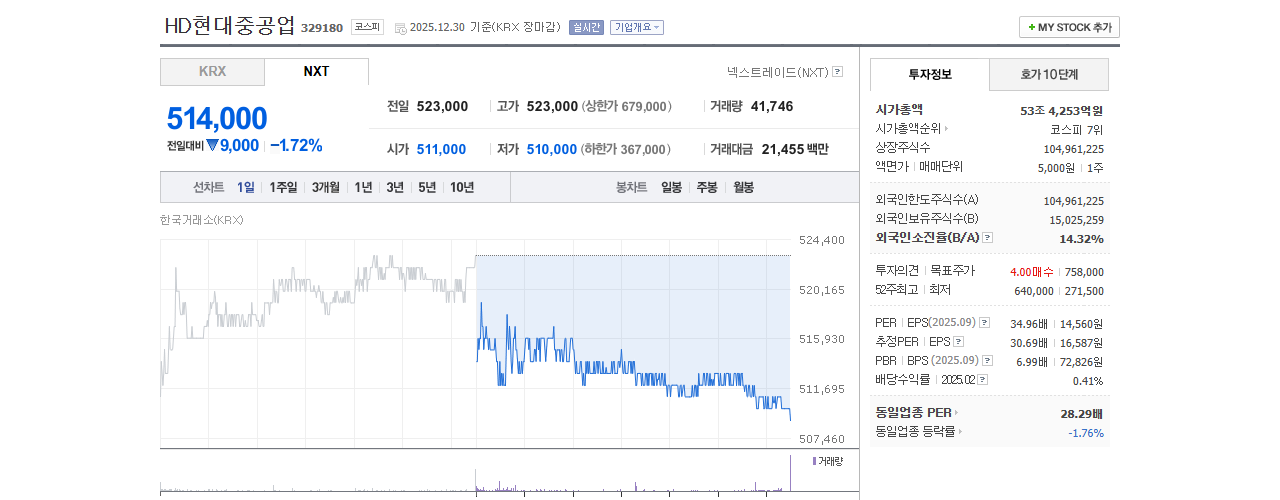Click the -1.72% change rate
Viewport: 1280px width, 500px height.
(296, 145)
